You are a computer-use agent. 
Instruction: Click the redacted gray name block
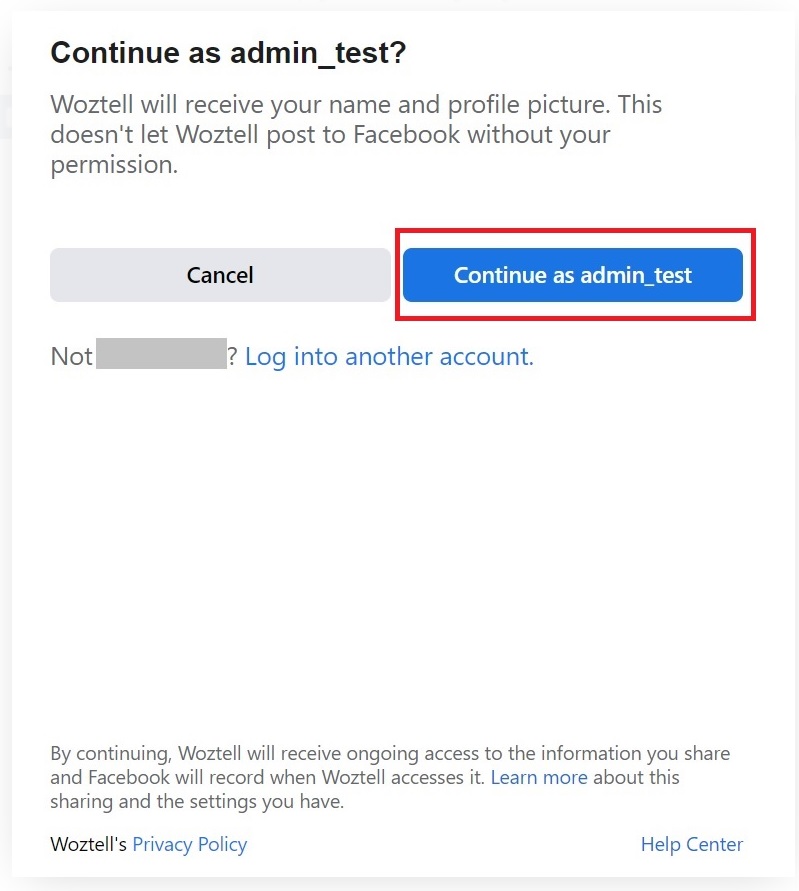[161, 356]
